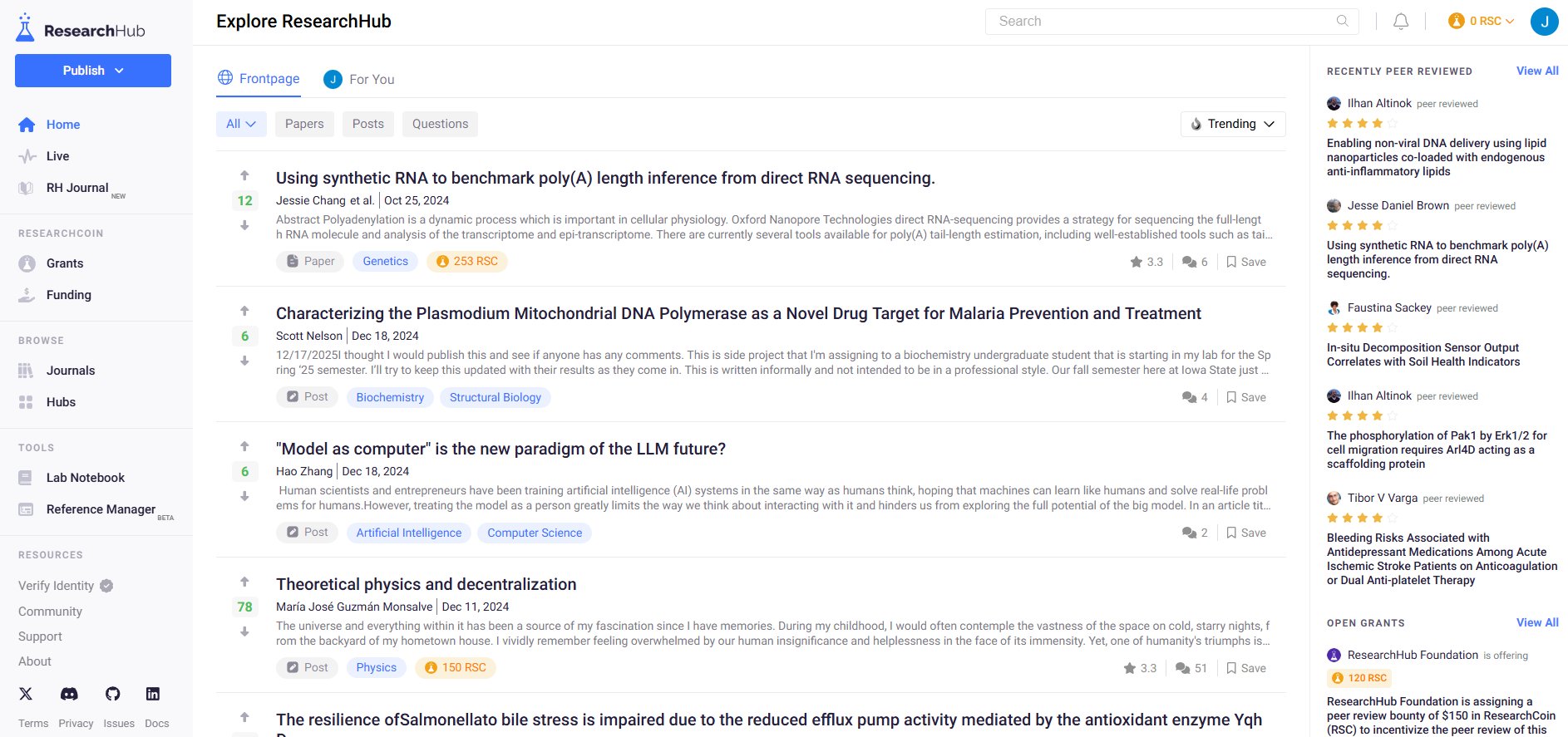Open comments on the poly(A) paper (6)
Viewport: 1568px width, 737px height.
[1195, 262]
